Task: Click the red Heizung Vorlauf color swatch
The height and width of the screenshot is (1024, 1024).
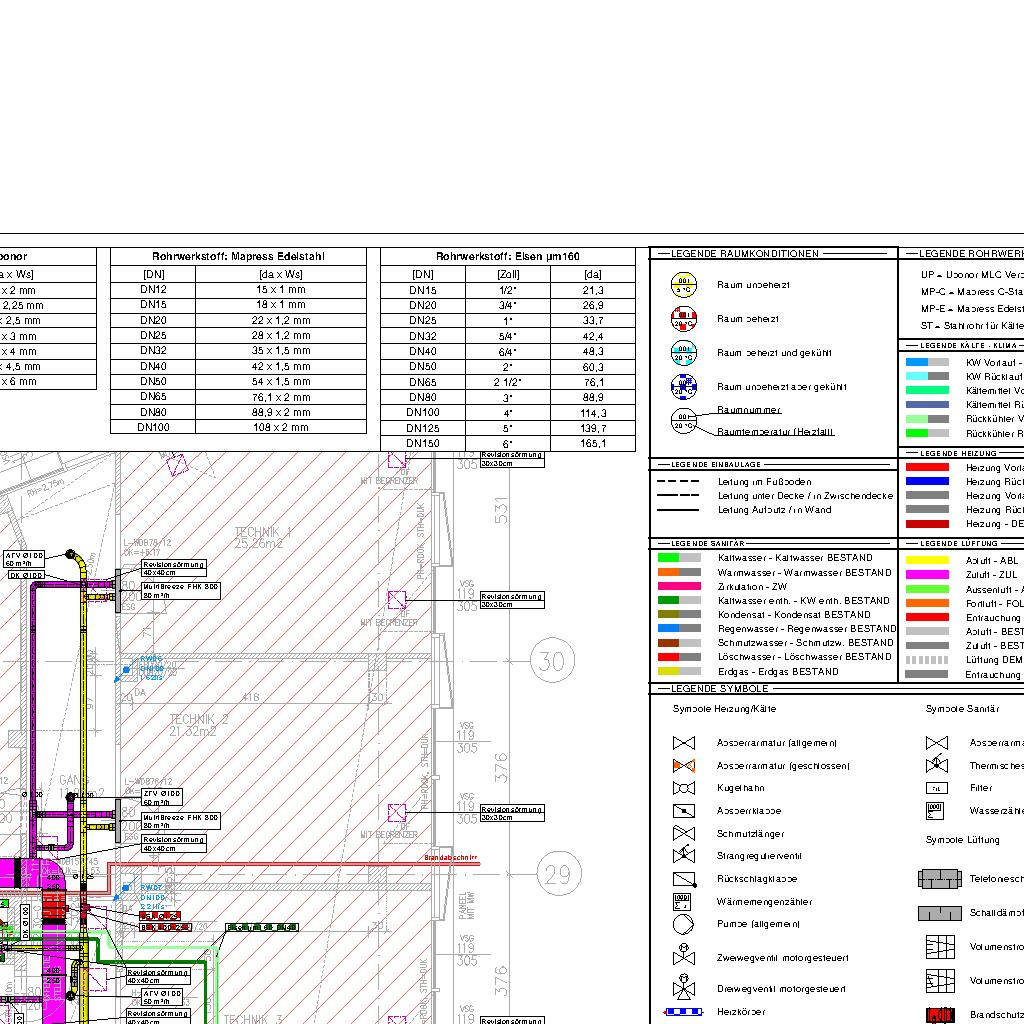Action: 926,467
